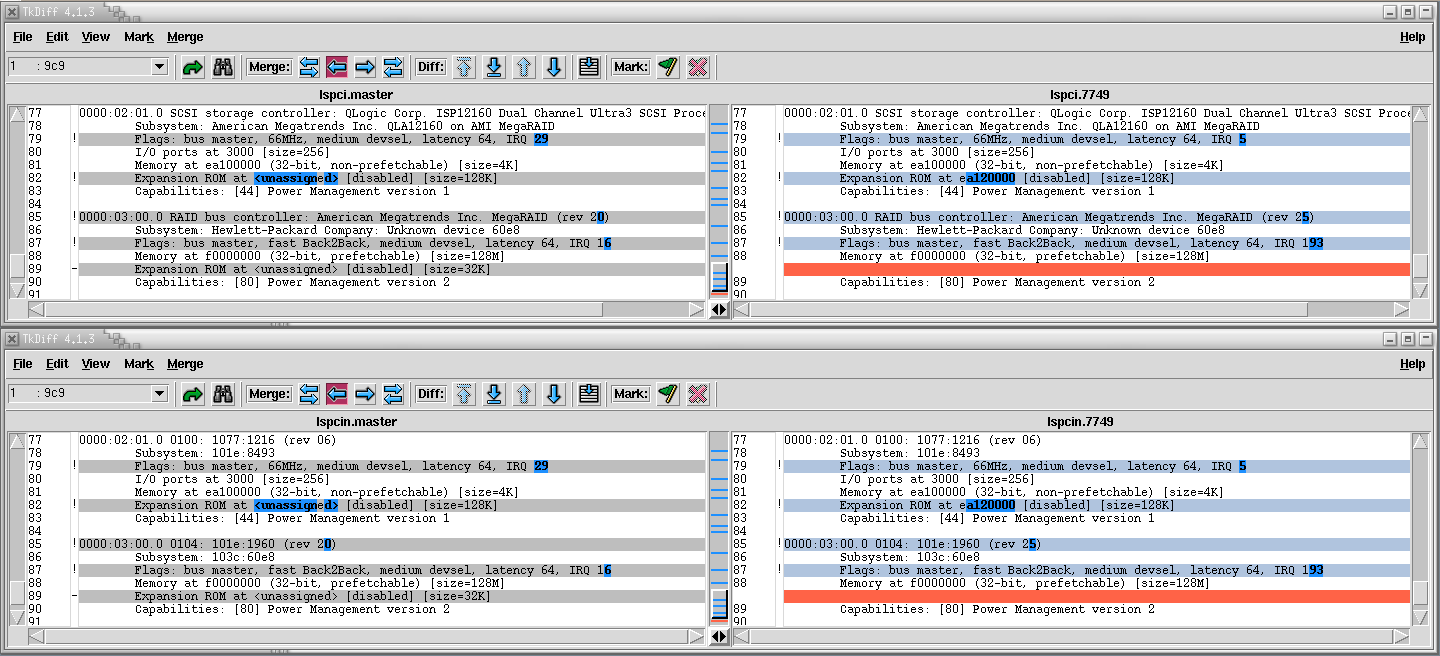Center current diff in lspci window
The image size is (1440, 656).
tap(589, 67)
